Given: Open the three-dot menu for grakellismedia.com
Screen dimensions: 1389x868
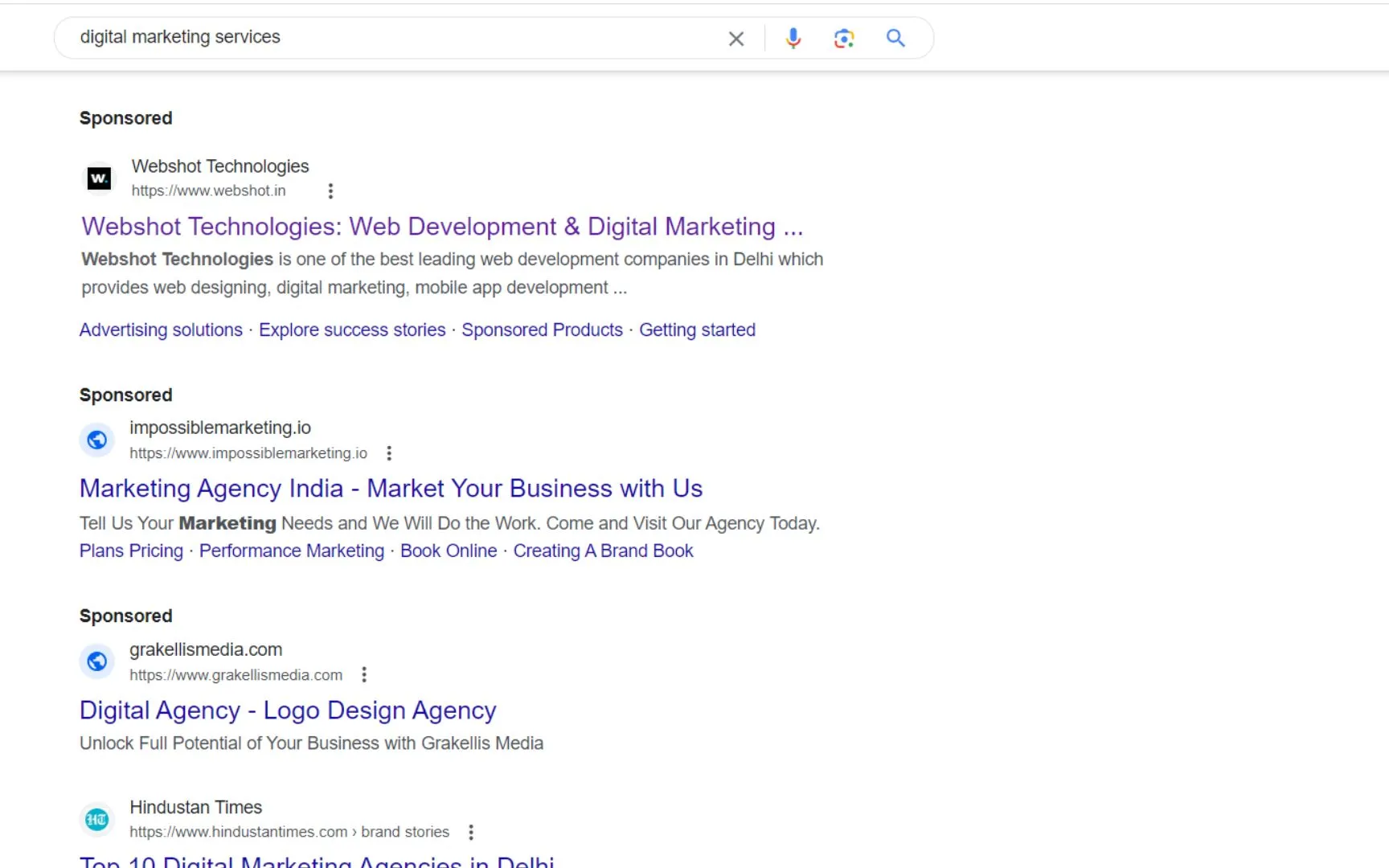Looking at the screenshot, I should pos(363,674).
